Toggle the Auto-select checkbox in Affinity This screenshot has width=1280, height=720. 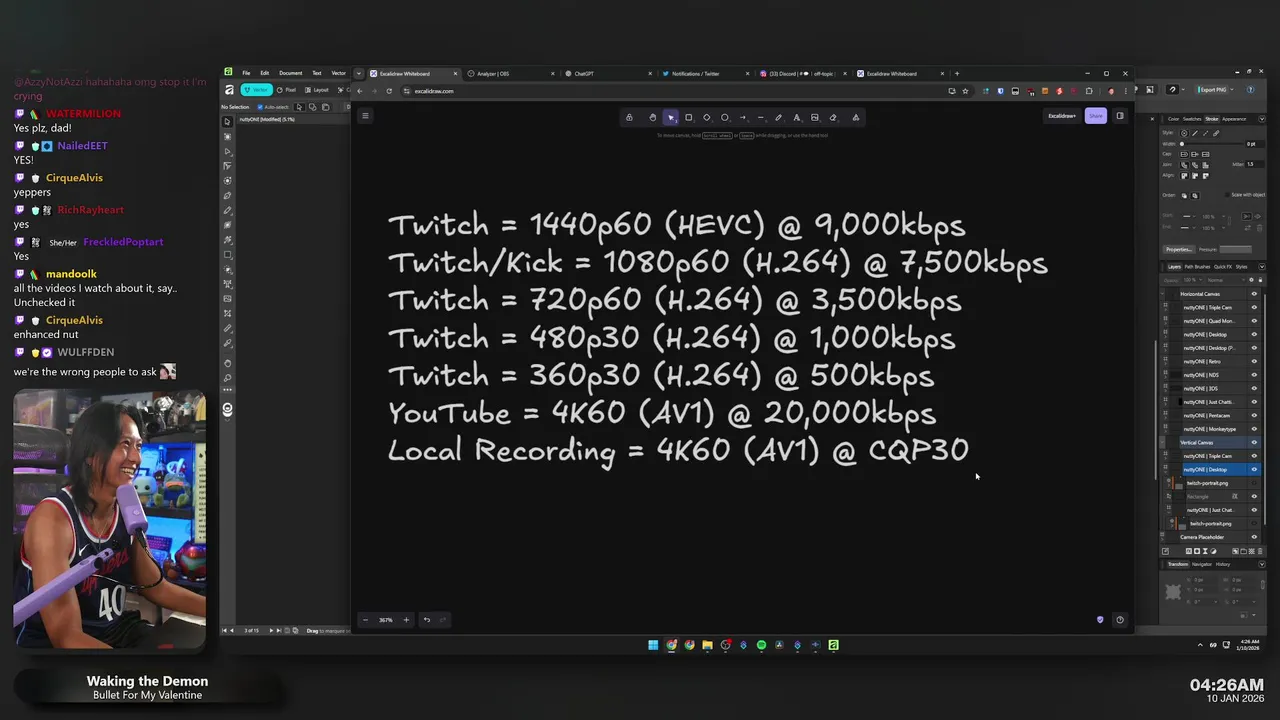coord(260,107)
